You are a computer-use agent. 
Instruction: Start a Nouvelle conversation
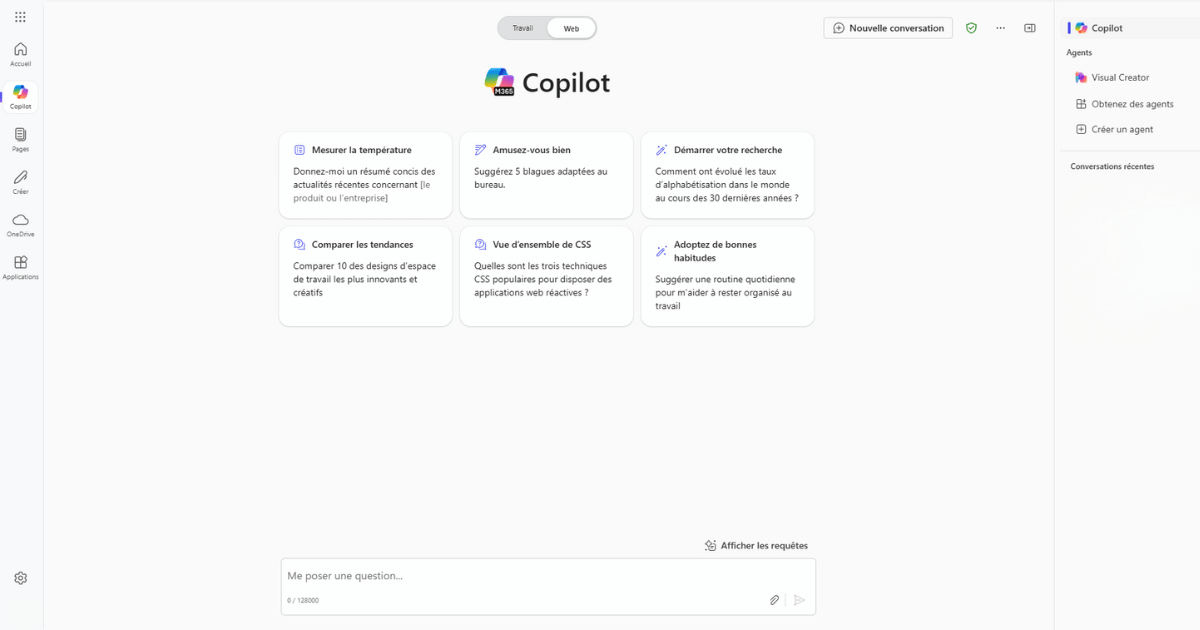(888, 28)
